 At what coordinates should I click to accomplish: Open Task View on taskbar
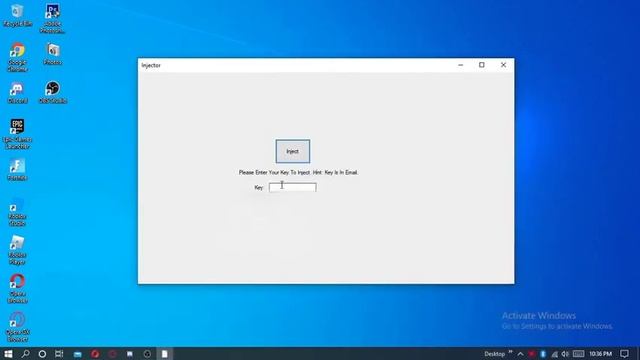[59, 354]
